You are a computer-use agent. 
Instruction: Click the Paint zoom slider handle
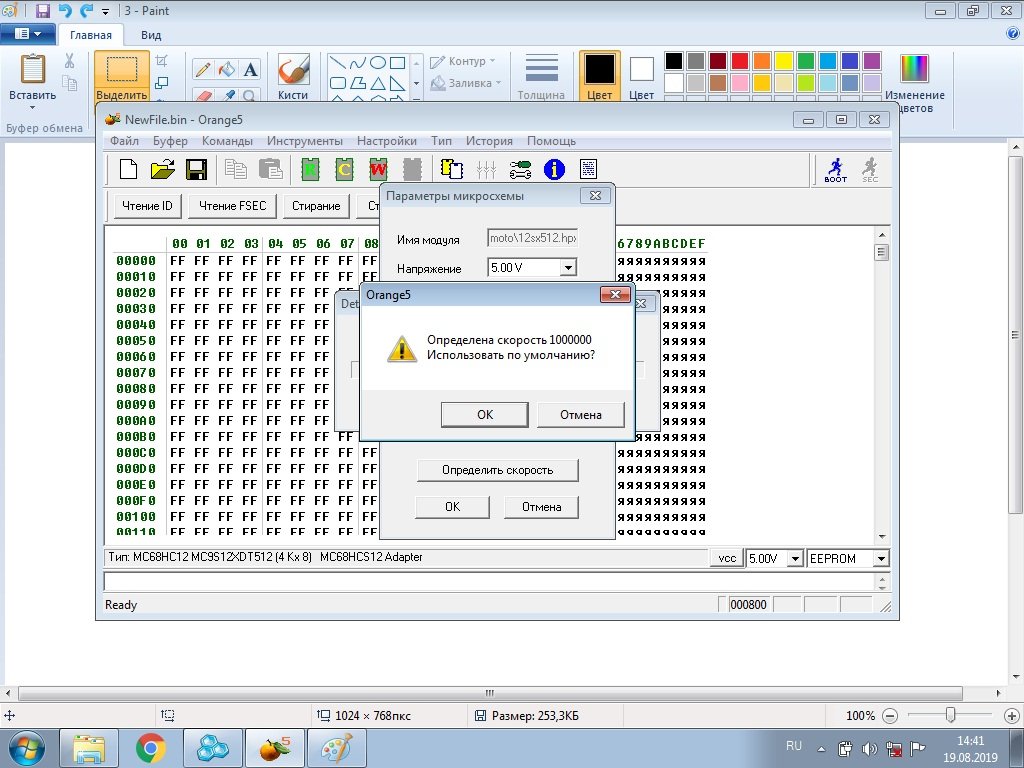tap(951, 716)
